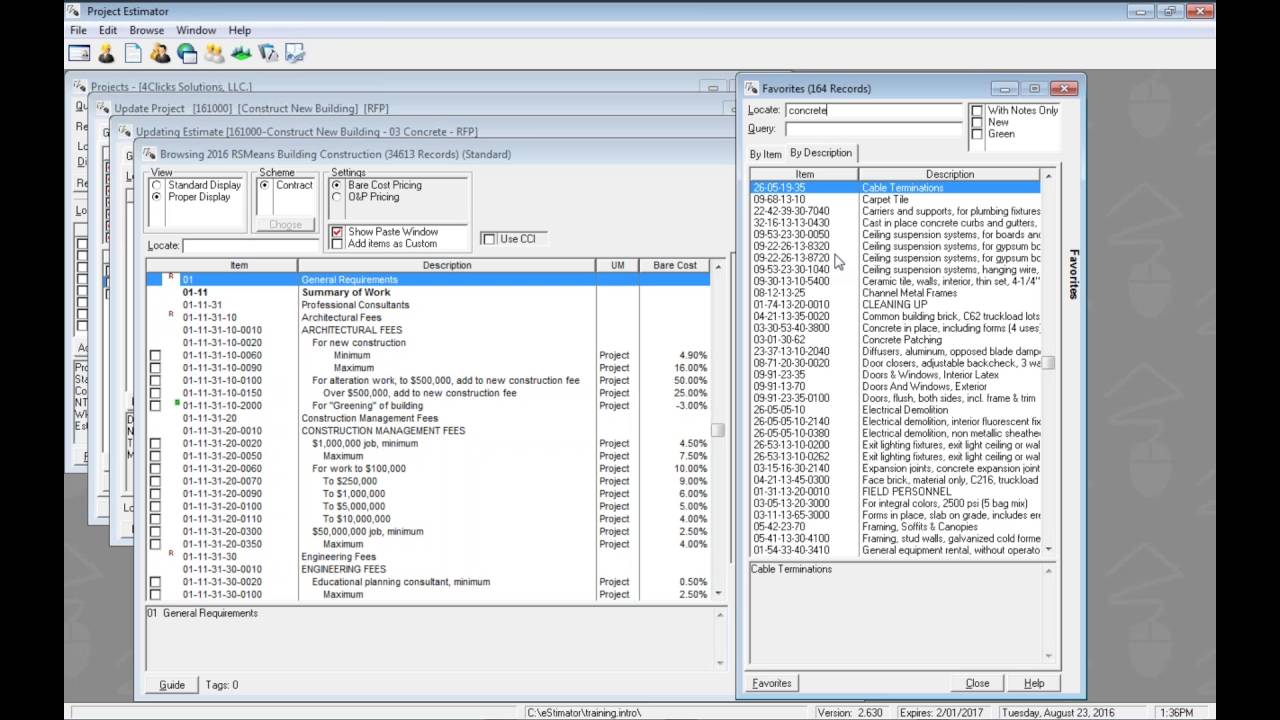Switch to By Item tab

[766, 154]
